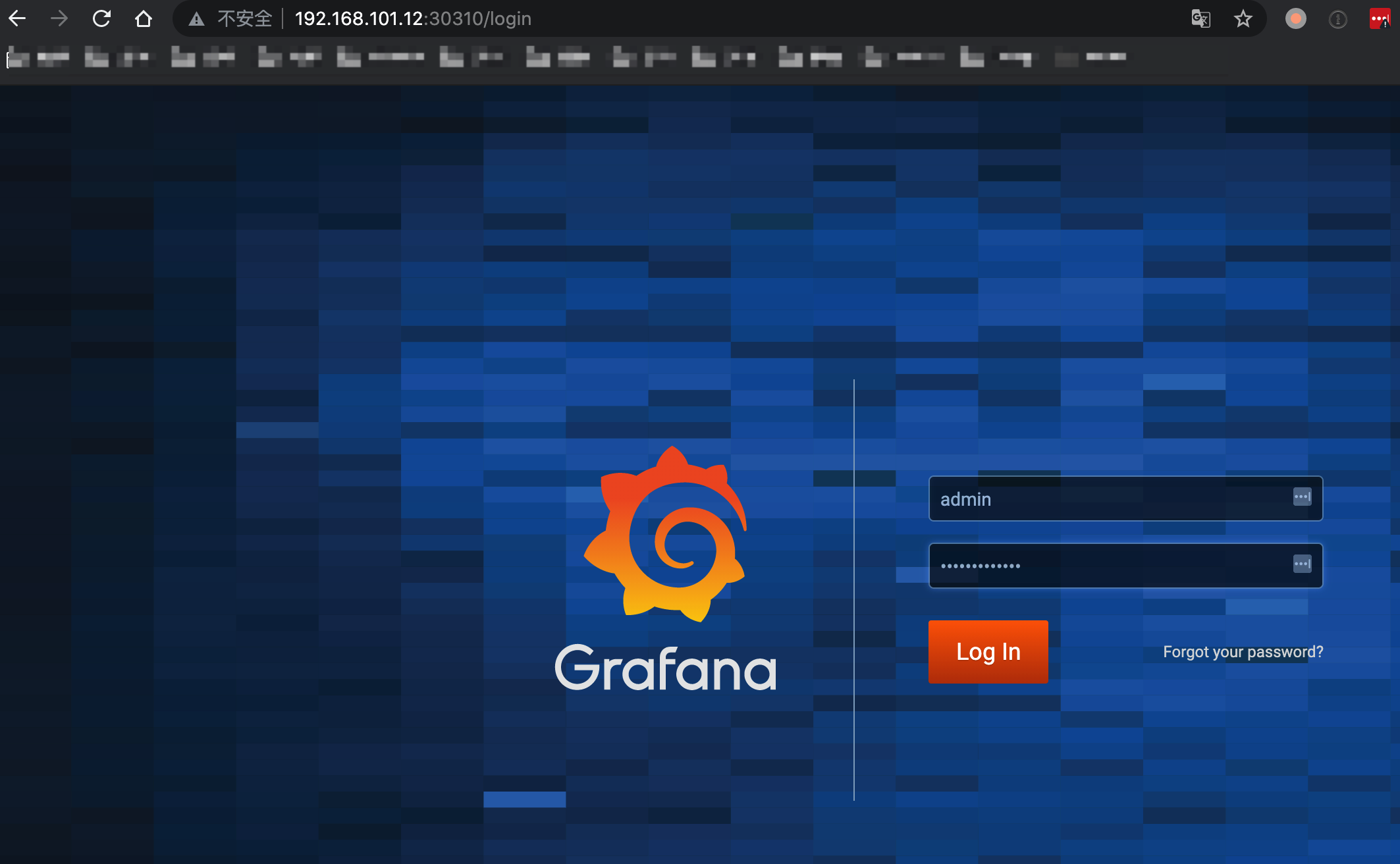This screenshot has height=864, width=1400.
Task: Open the Forgot your password link
Action: (1243, 652)
